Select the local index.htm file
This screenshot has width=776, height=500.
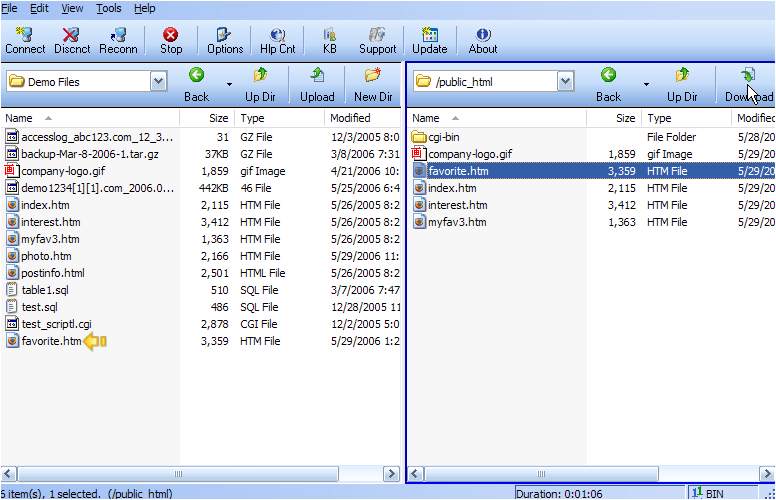(45, 205)
